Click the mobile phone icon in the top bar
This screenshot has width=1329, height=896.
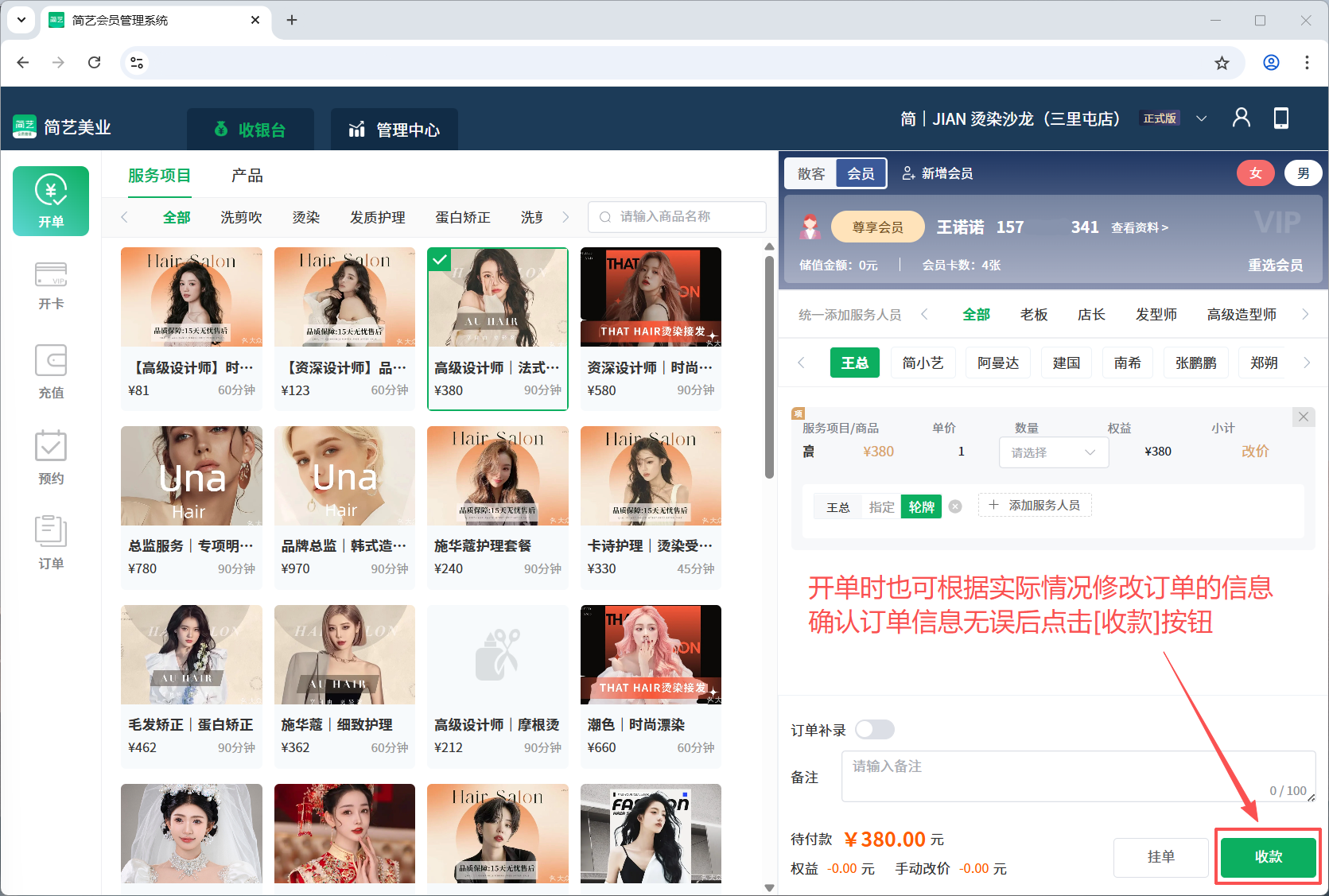pos(1281,118)
